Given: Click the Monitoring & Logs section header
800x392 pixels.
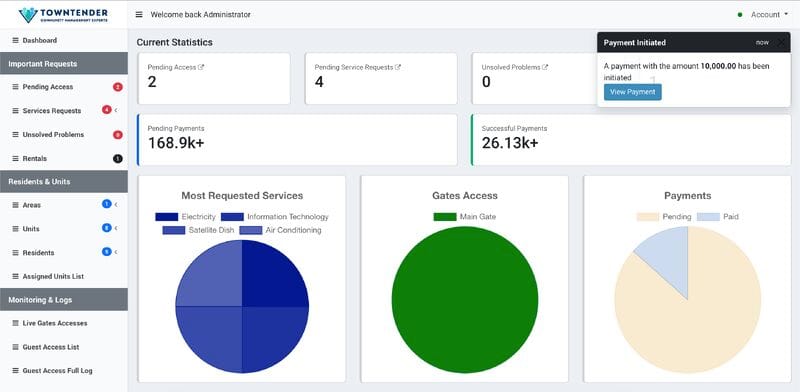Looking at the screenshot, I should click(64, 300).
